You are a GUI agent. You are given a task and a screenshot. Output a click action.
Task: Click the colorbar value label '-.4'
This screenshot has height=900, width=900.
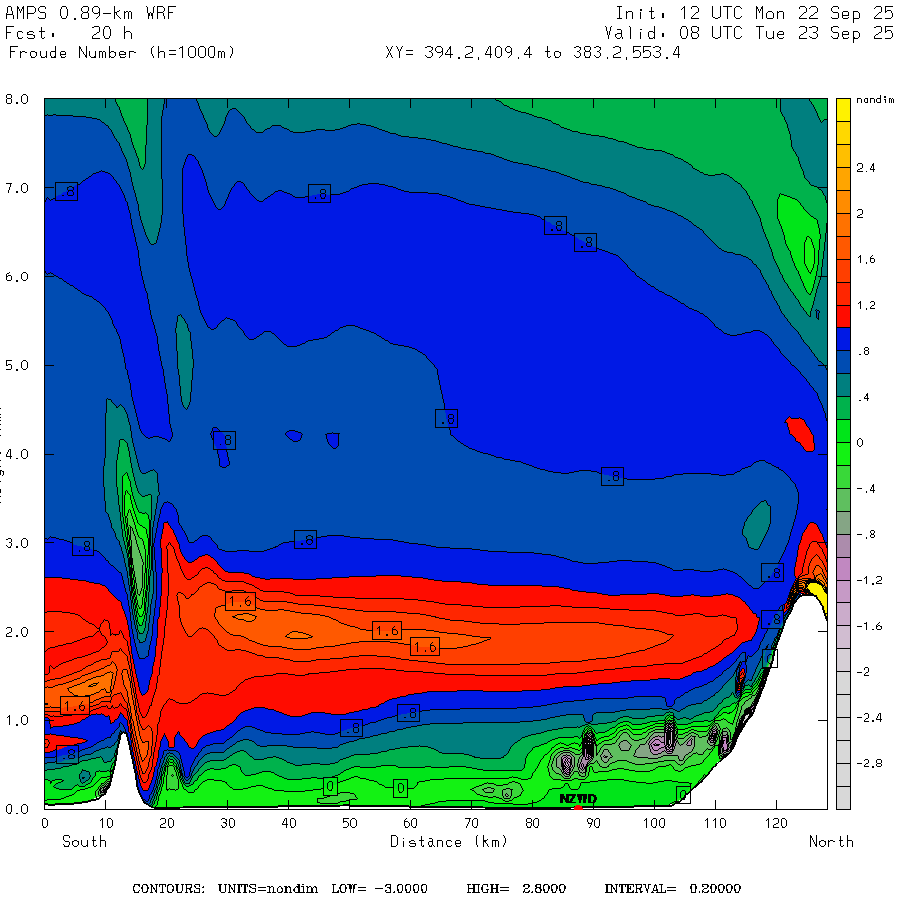point(866,489)
